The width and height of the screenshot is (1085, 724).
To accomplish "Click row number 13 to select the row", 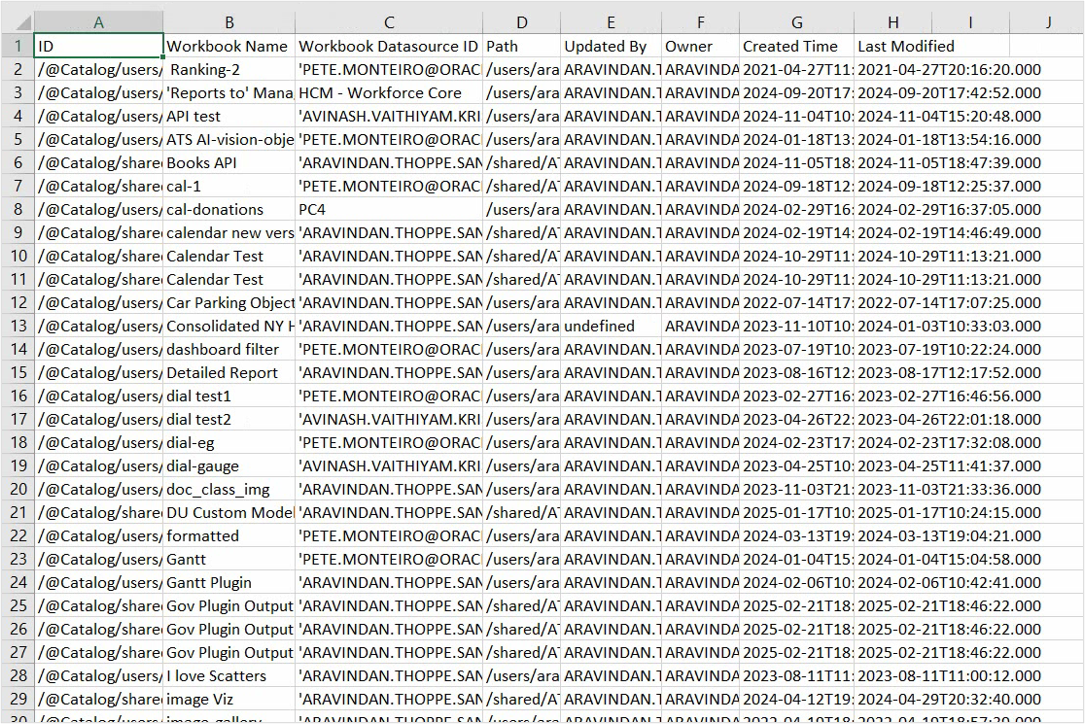I will 18,325.
